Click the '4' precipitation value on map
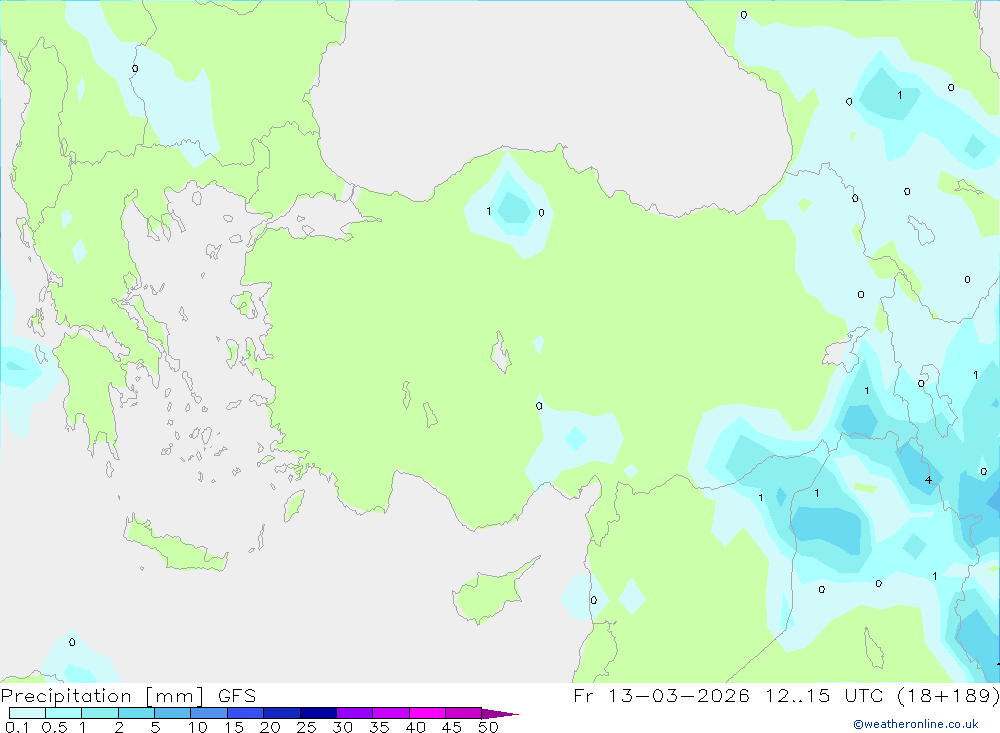Viewport: 1000px width, 733px height. coord(928,480)
